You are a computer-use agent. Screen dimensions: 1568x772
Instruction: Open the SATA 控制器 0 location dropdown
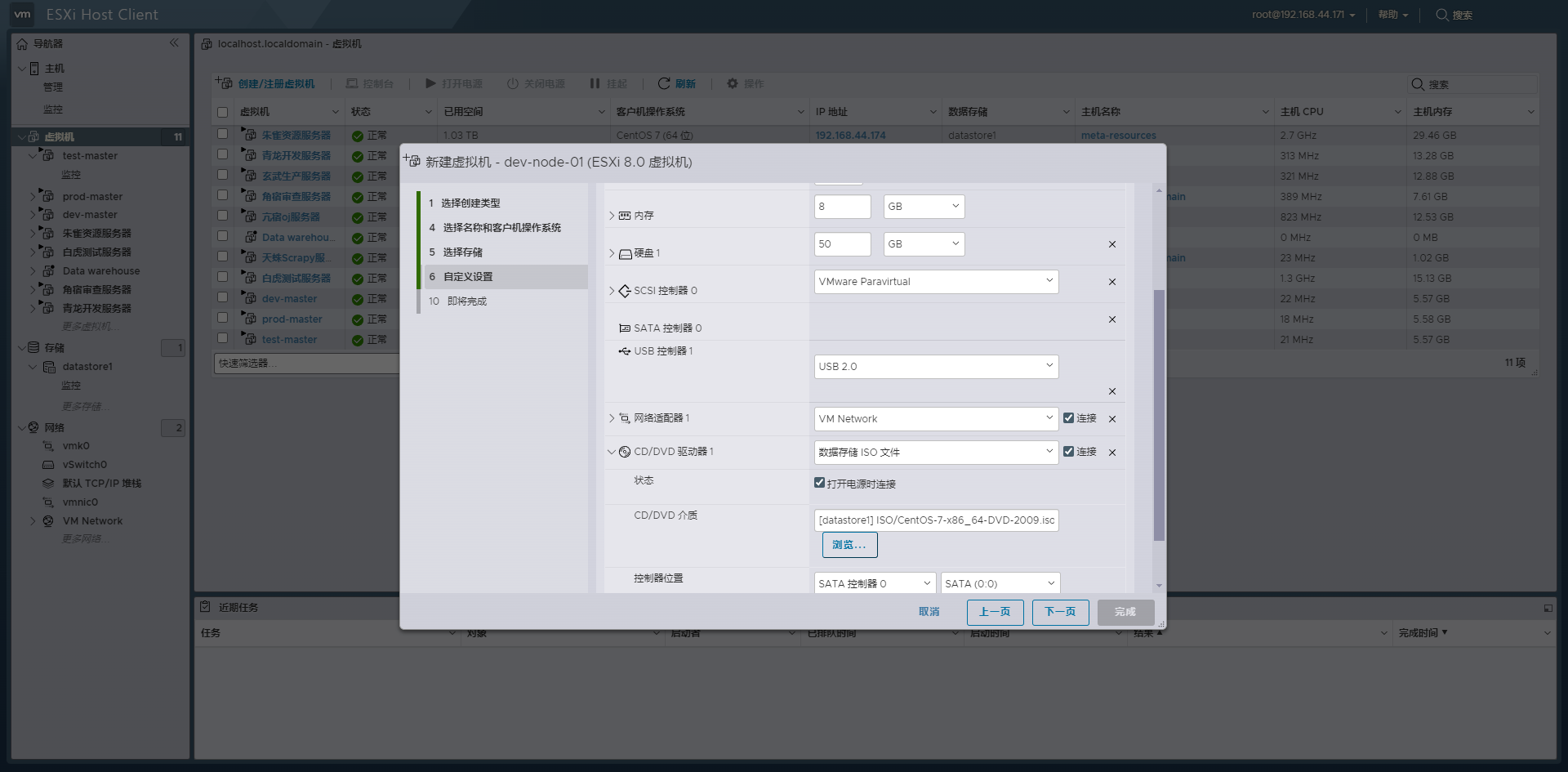875,583
